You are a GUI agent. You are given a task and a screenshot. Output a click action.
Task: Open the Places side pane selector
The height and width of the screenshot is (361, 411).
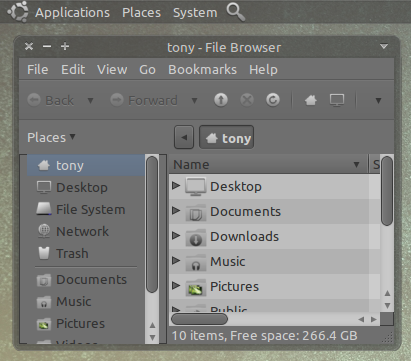[51, 137]
